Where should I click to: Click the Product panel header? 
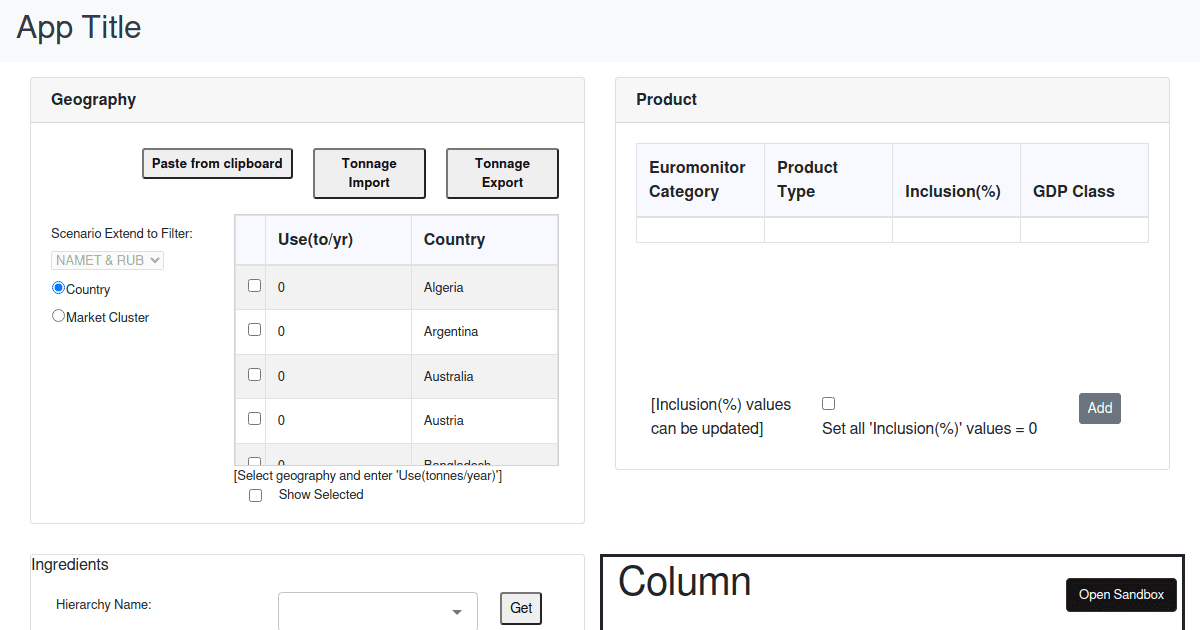point(892,100)
